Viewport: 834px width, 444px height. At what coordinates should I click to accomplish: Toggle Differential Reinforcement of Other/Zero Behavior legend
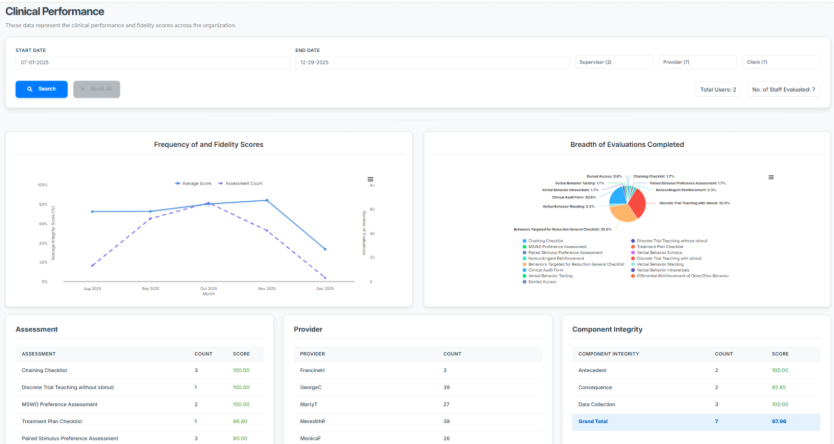[x=680, y=276]
